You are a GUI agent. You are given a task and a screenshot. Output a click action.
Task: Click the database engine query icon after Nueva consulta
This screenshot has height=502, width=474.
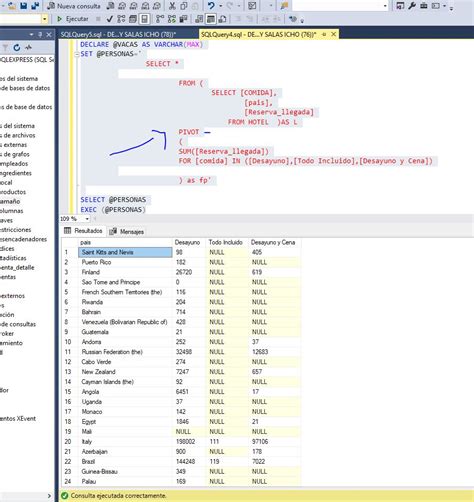pos(111,6)
